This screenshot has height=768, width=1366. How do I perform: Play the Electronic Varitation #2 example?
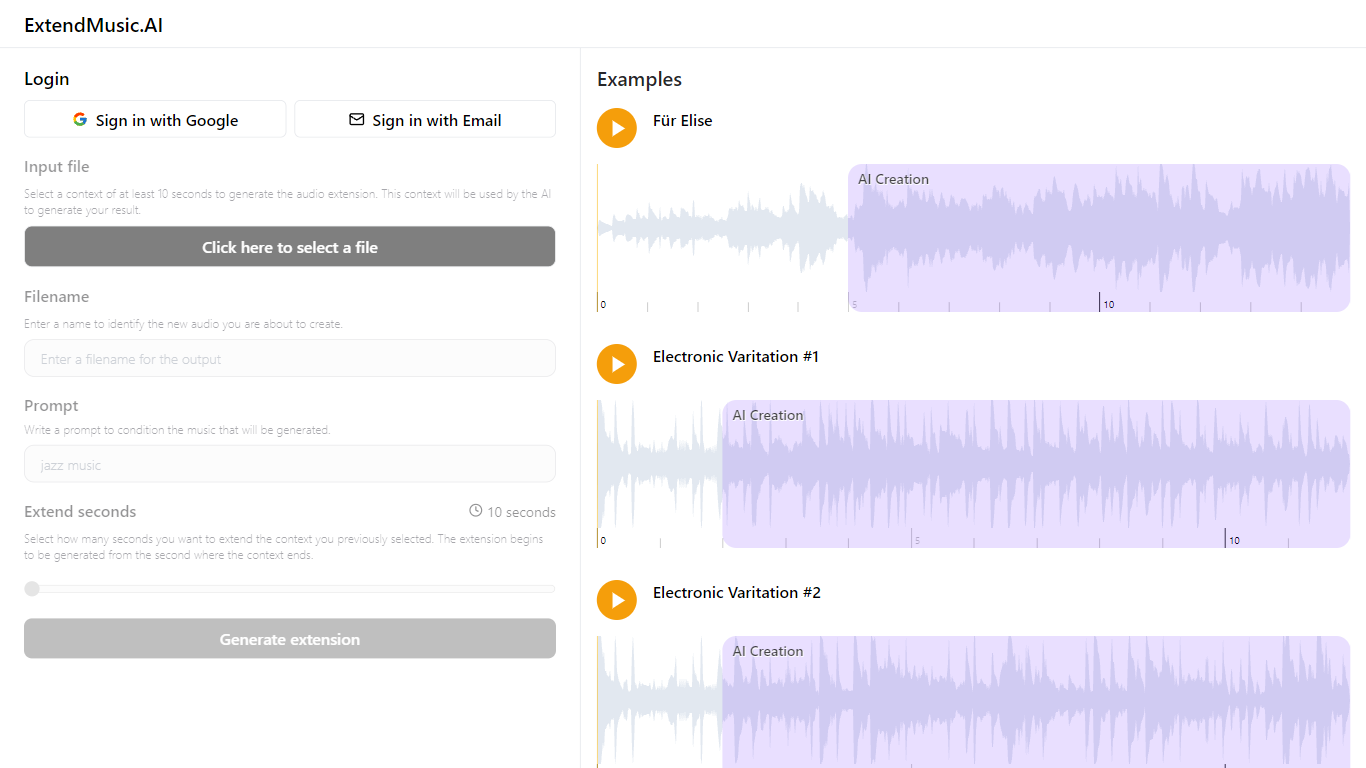coord(617,600)
